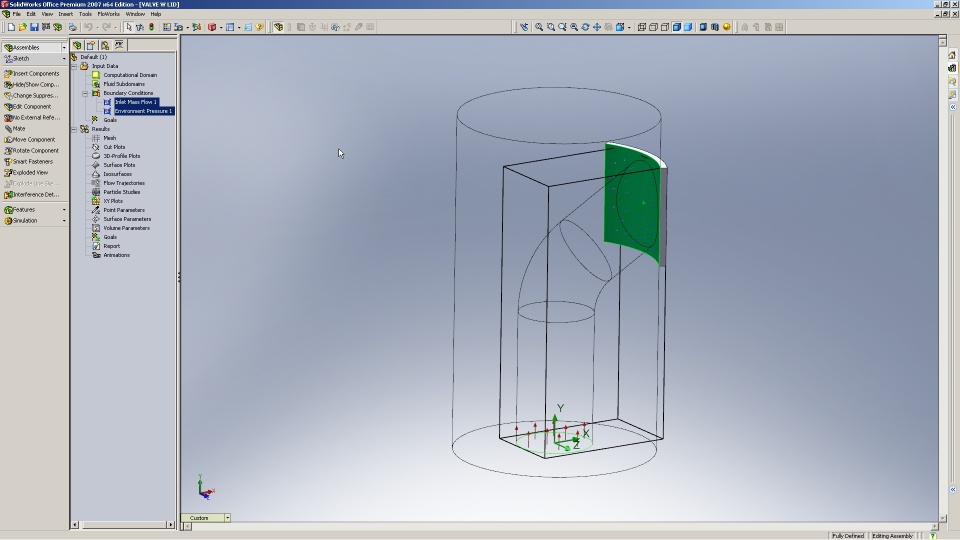Click the RealView gold sphere icon
This screenshot has height=540, width=960.
pyautogui.click(x=727, y=27)
